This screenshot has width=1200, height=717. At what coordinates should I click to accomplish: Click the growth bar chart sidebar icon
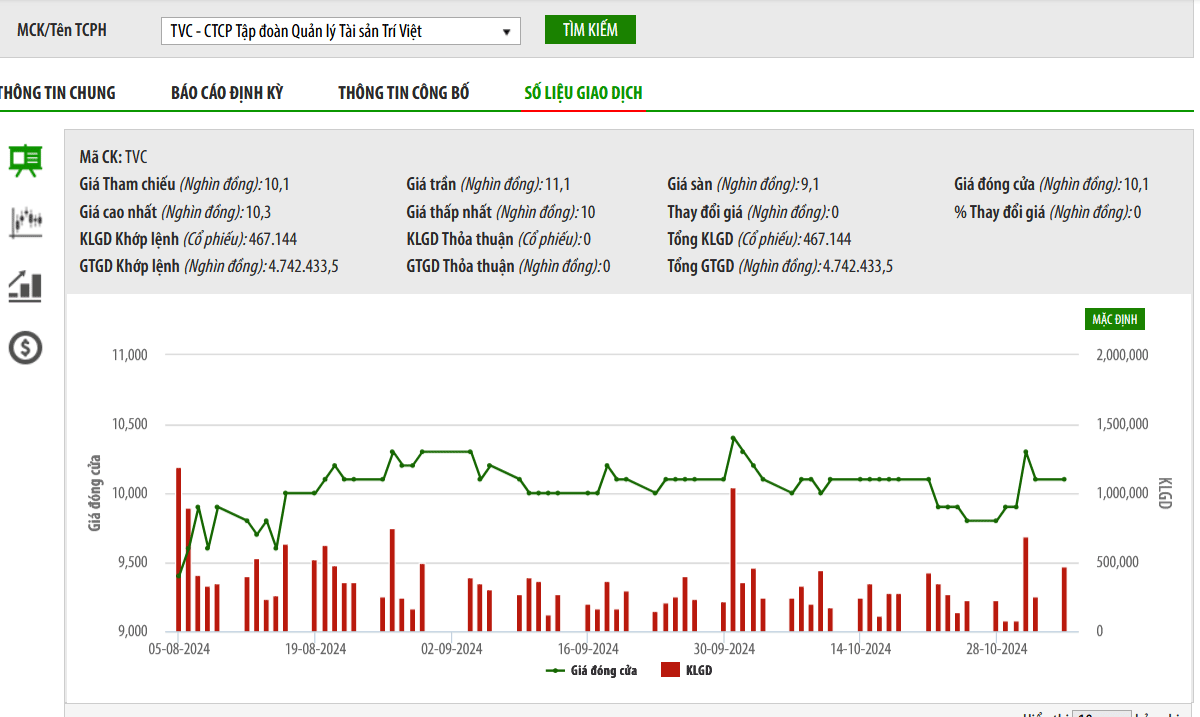[25, 286]
